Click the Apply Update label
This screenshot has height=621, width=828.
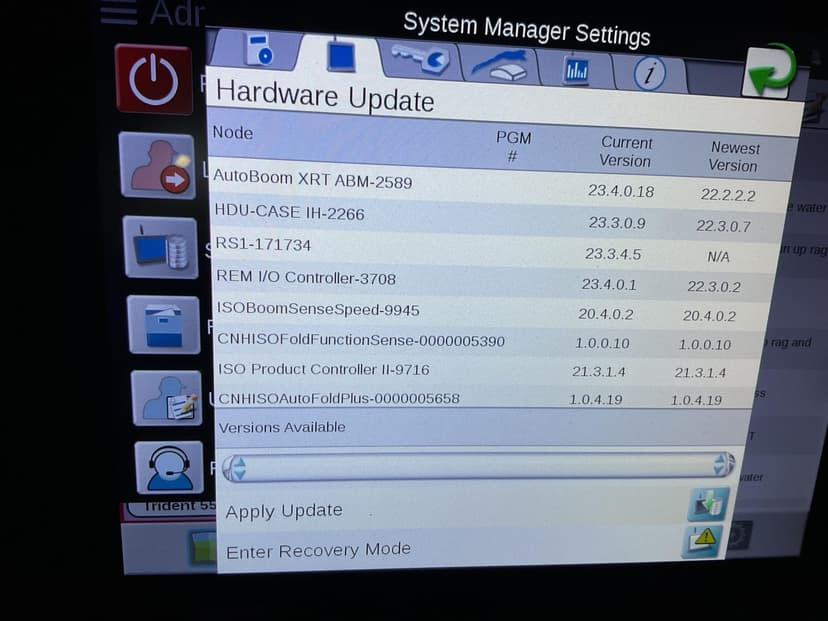point(284,511)
